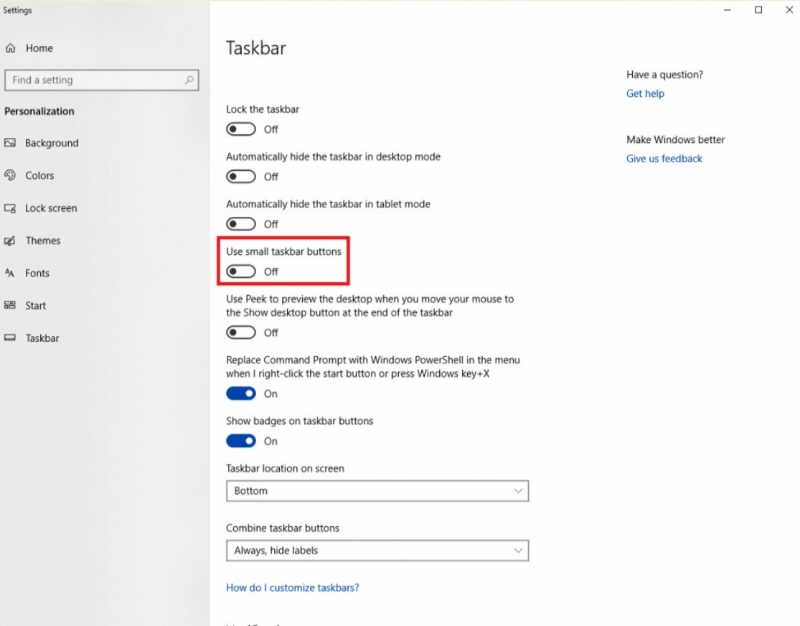This screenshot has width=800, height=626.
Task: Select Fonts in sidebar
Action: (37, 273)
